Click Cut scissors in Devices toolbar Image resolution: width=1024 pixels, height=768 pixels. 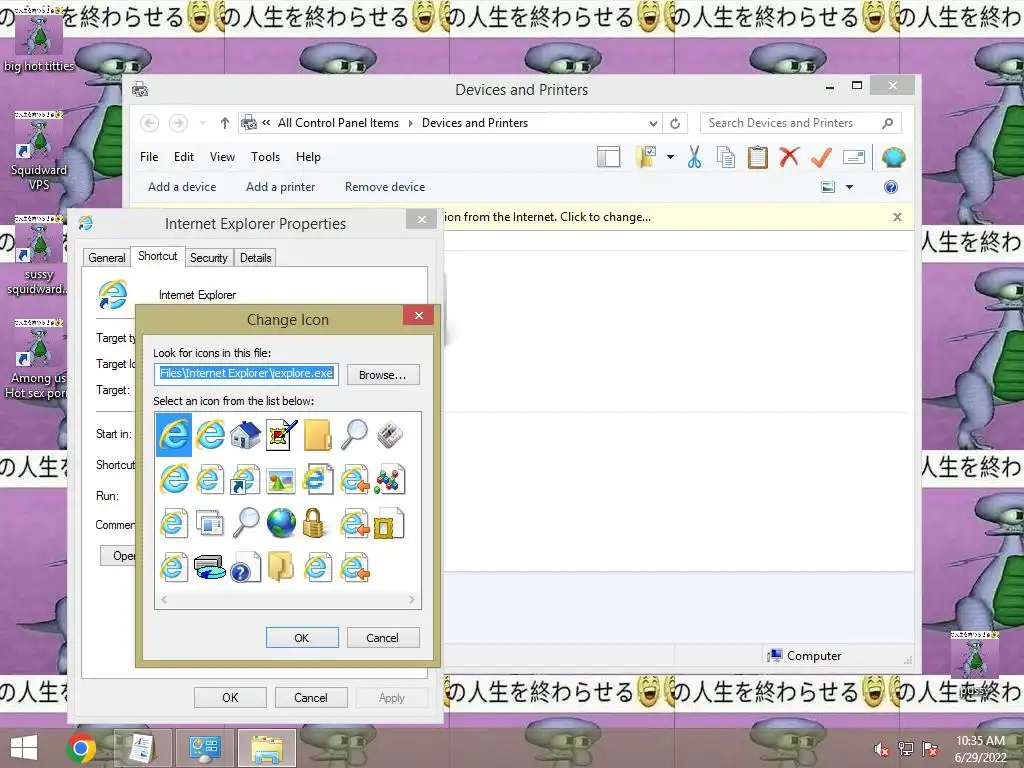(694, 157)
